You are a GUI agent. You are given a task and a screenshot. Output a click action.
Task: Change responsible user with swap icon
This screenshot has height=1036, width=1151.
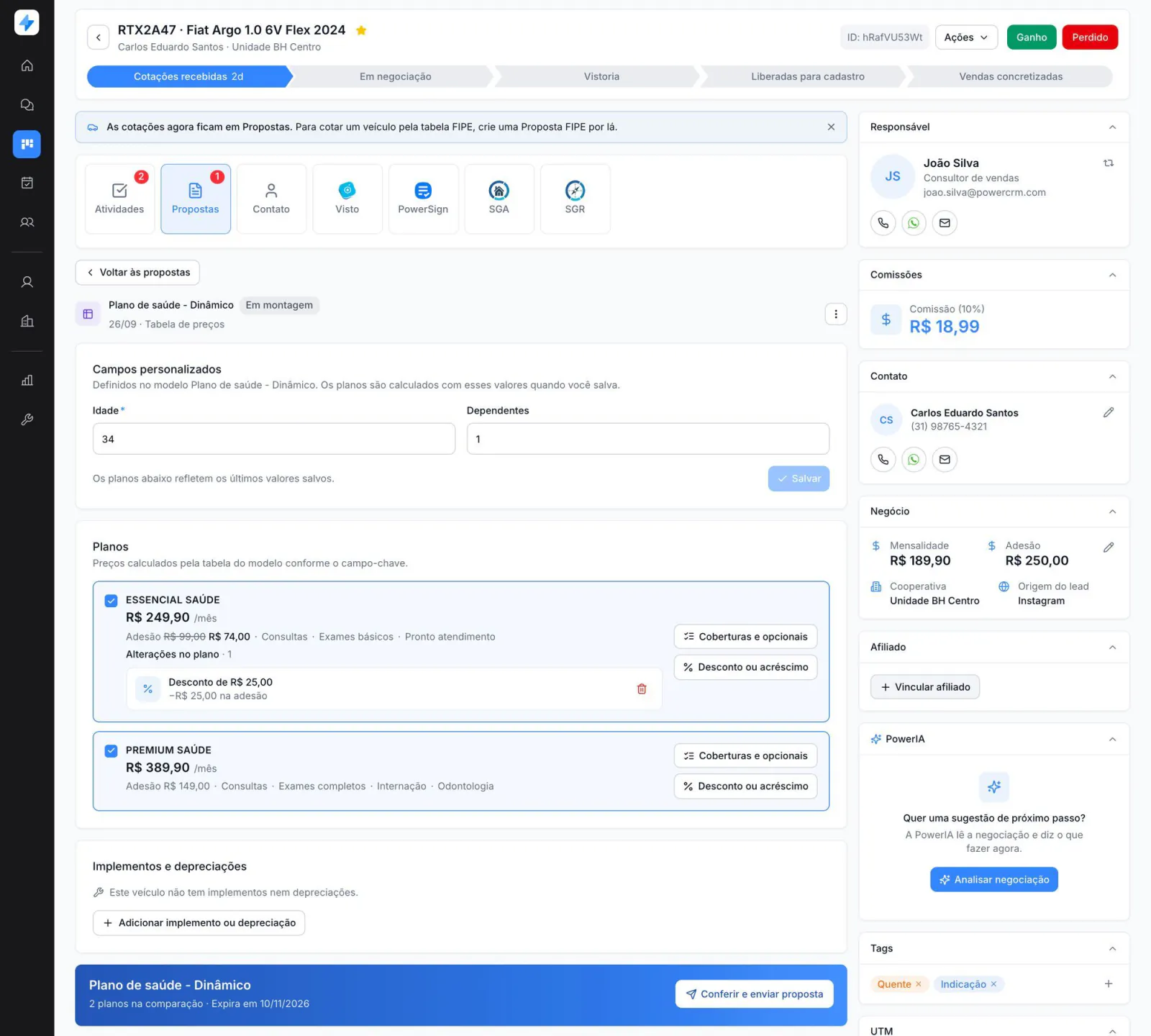tap(1109, 163)
